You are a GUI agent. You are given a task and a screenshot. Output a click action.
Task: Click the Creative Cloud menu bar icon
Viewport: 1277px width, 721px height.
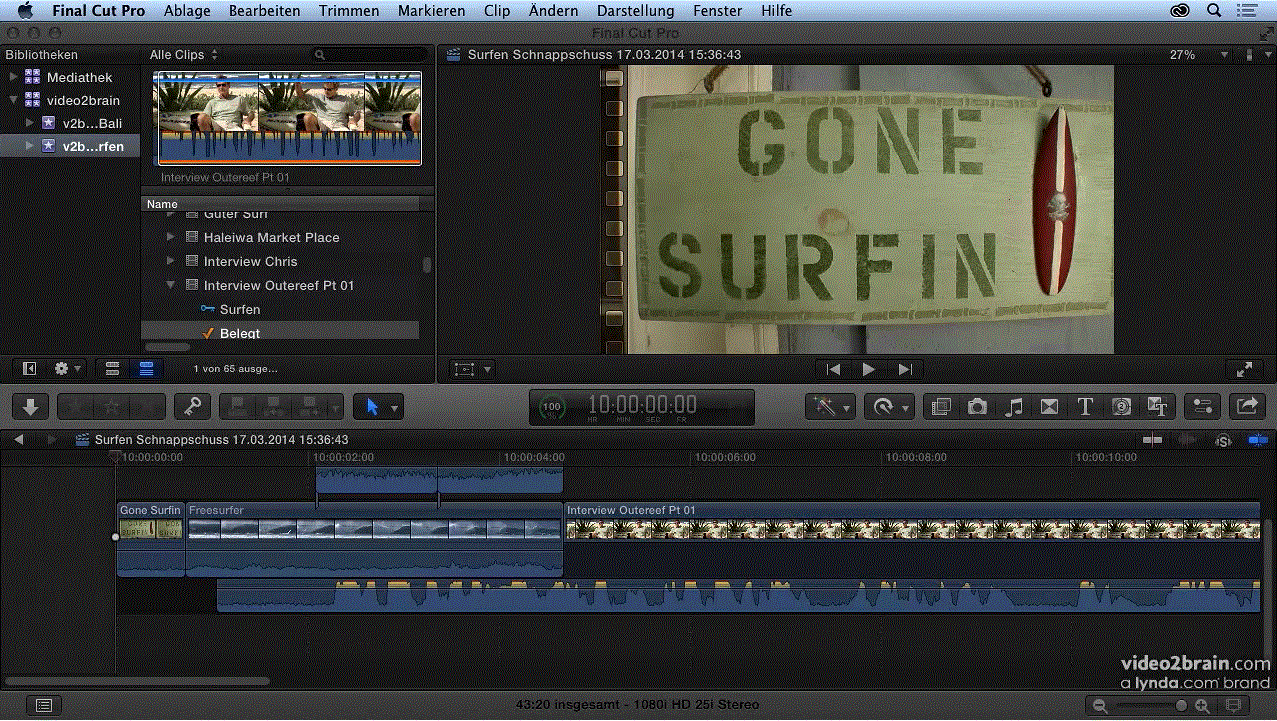pos(1181,11)
